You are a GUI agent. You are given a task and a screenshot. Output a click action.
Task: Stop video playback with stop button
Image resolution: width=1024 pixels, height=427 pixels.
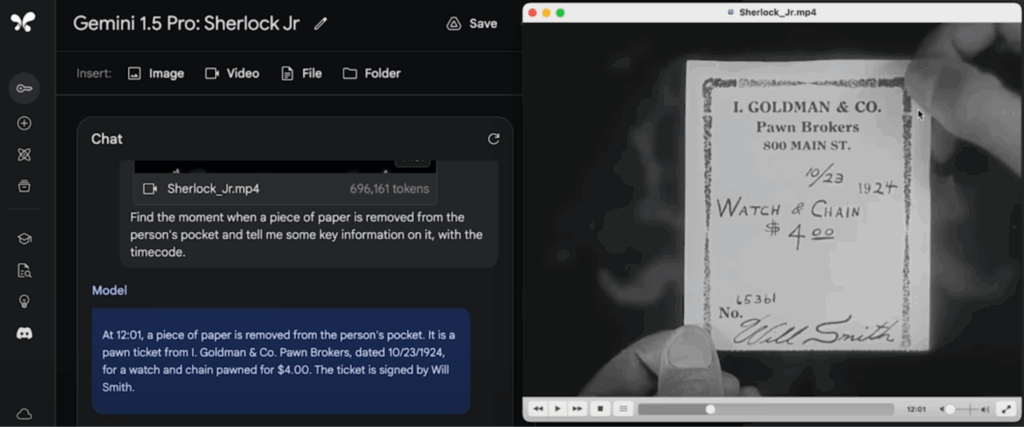(600, 409)
